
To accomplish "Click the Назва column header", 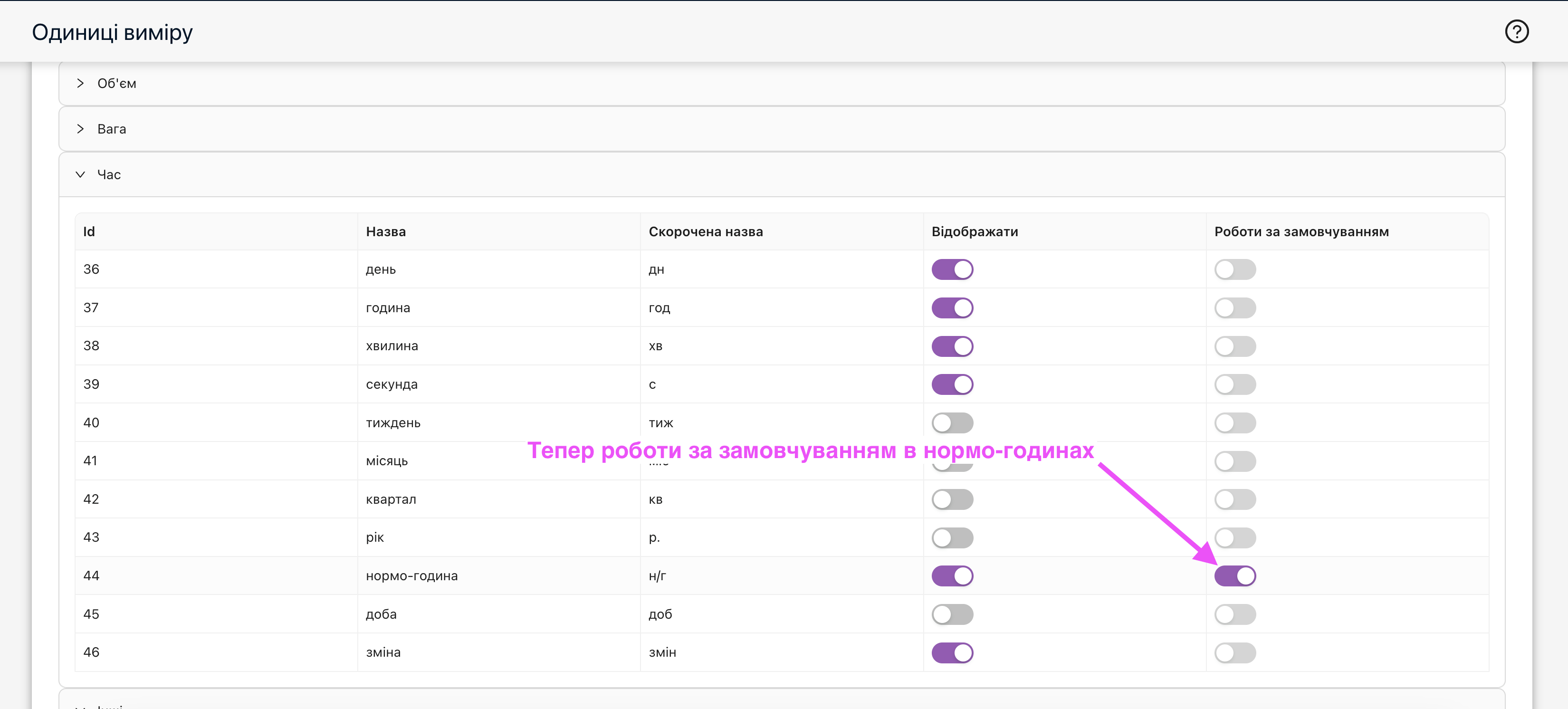I will pyautogui.click(x=386, y=232).
